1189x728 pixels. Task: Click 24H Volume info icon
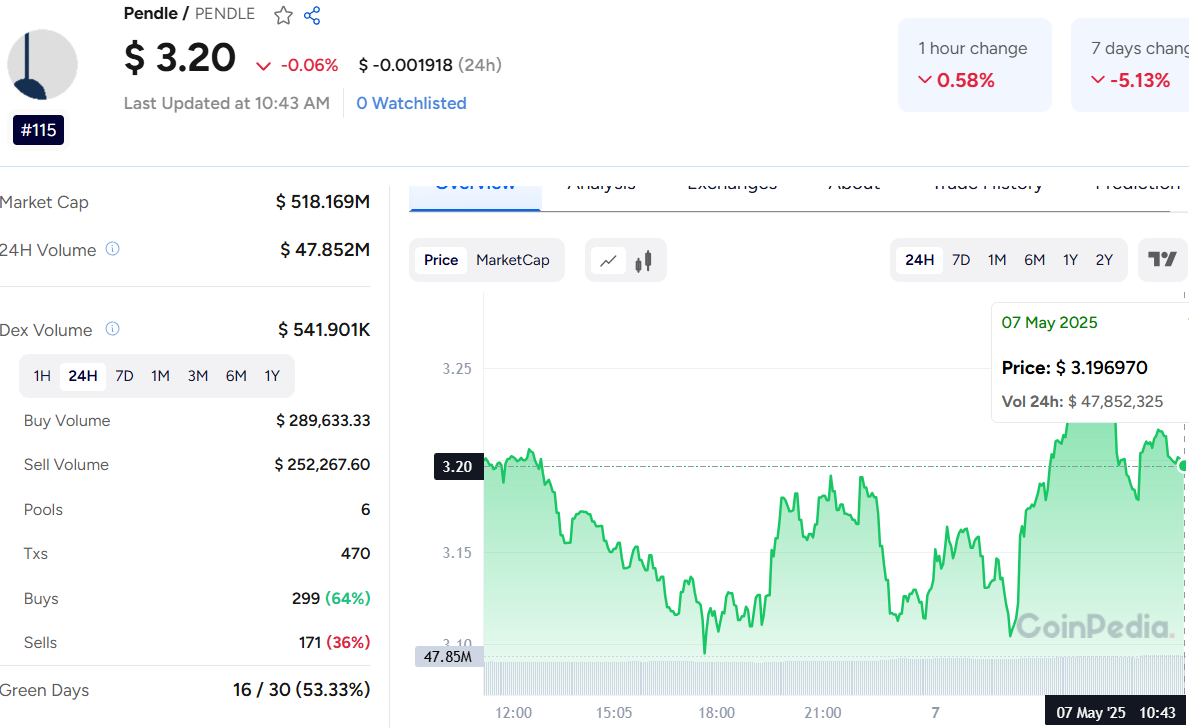point(113,249)
